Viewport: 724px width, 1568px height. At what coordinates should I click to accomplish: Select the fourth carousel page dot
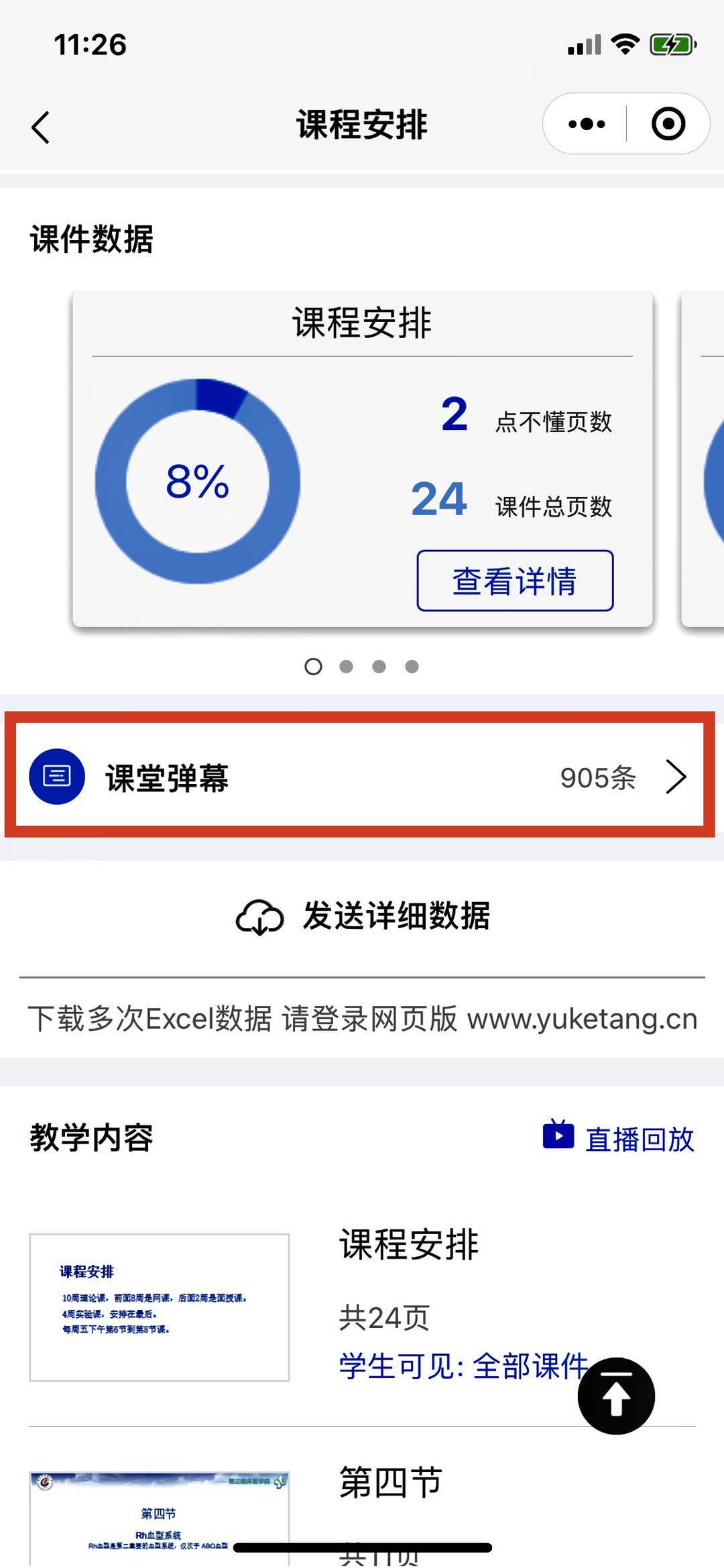click(x=412, y=666)
